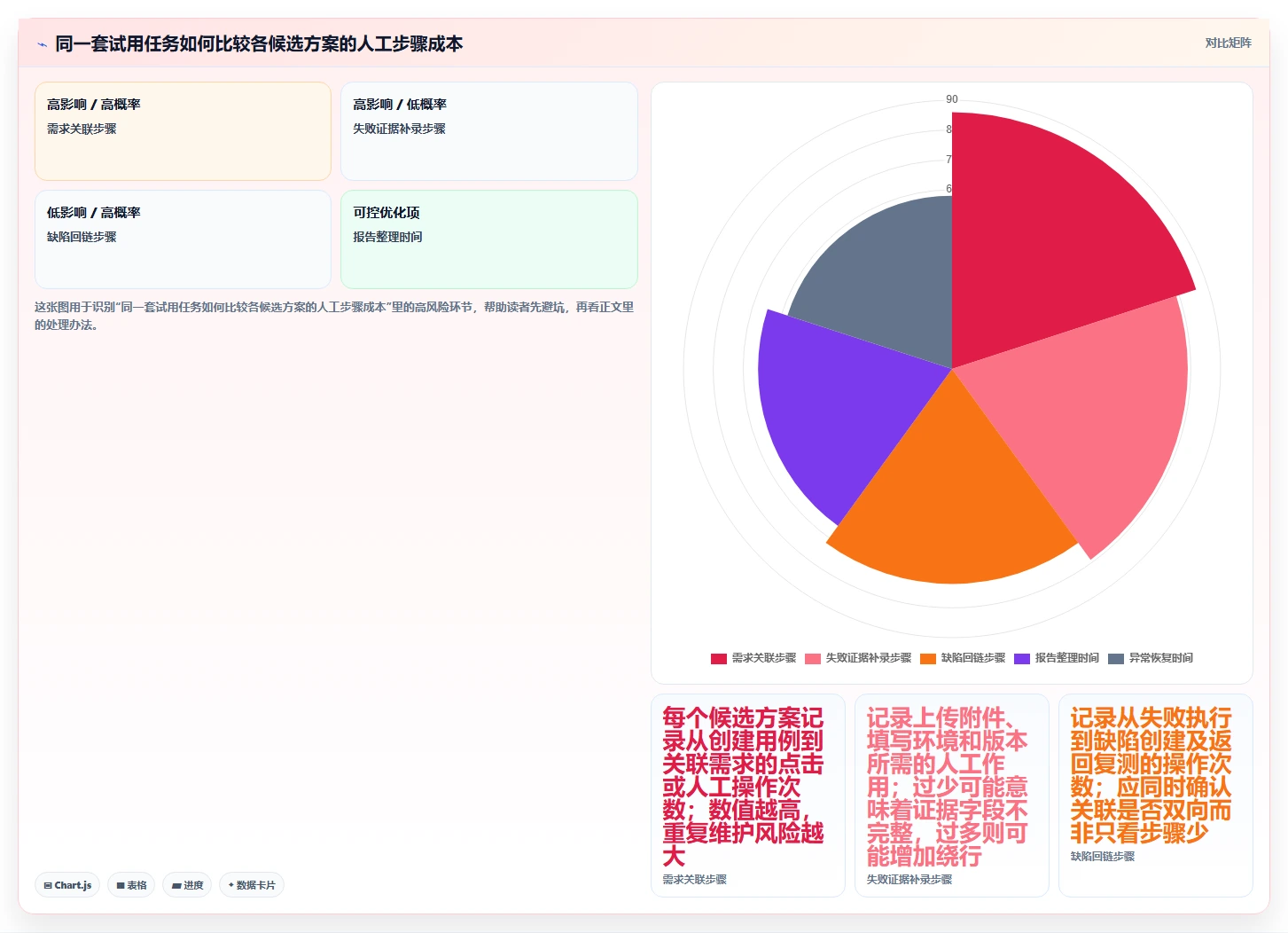
Task: Select the 高影响 / 低概率 quadrant card
Action: tap(489, 131)
